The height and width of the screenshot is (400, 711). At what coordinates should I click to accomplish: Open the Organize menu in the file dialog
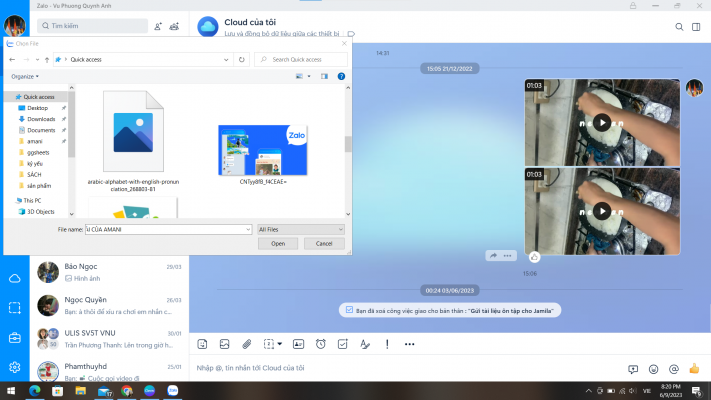pyautogui.click(x=25, y=77)
